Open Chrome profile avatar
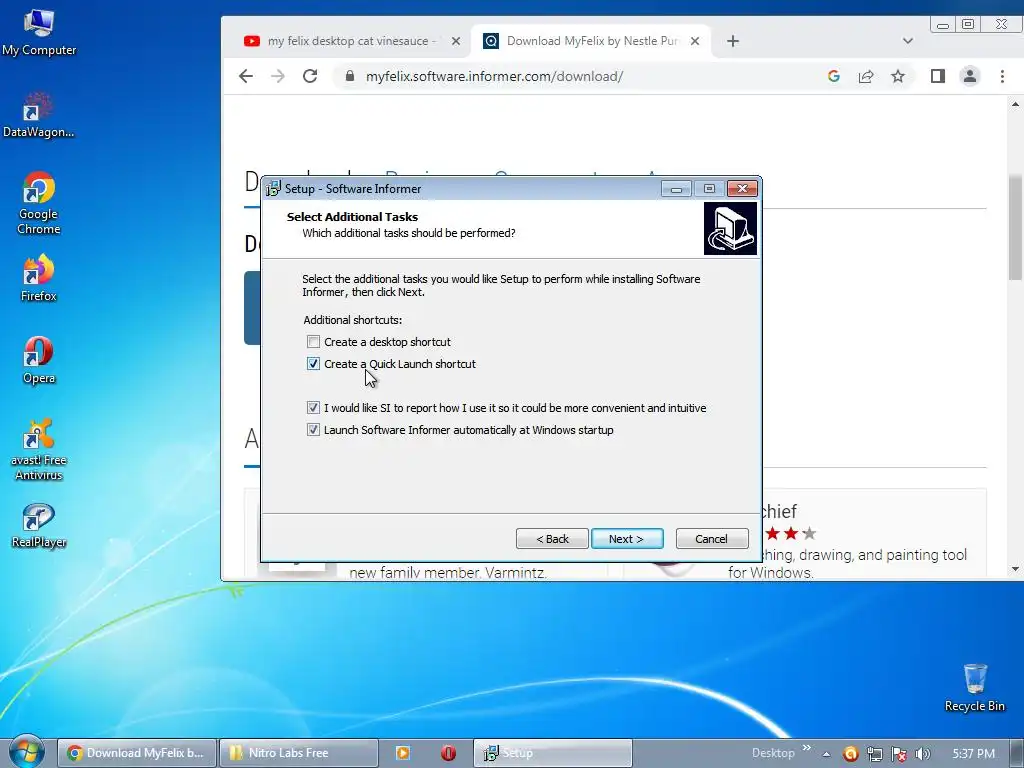The width and height of the screenshot is (1024, 768). coord(970,76)
